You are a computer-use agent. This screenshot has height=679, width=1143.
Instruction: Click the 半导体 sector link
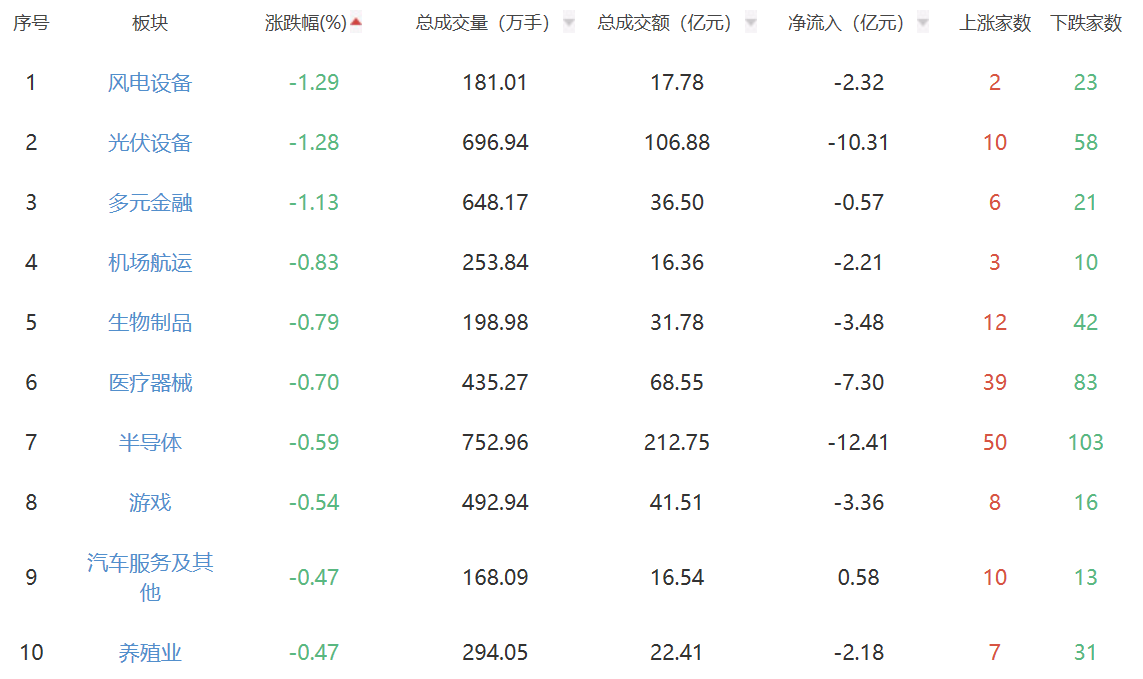click(x=150, y=443)
